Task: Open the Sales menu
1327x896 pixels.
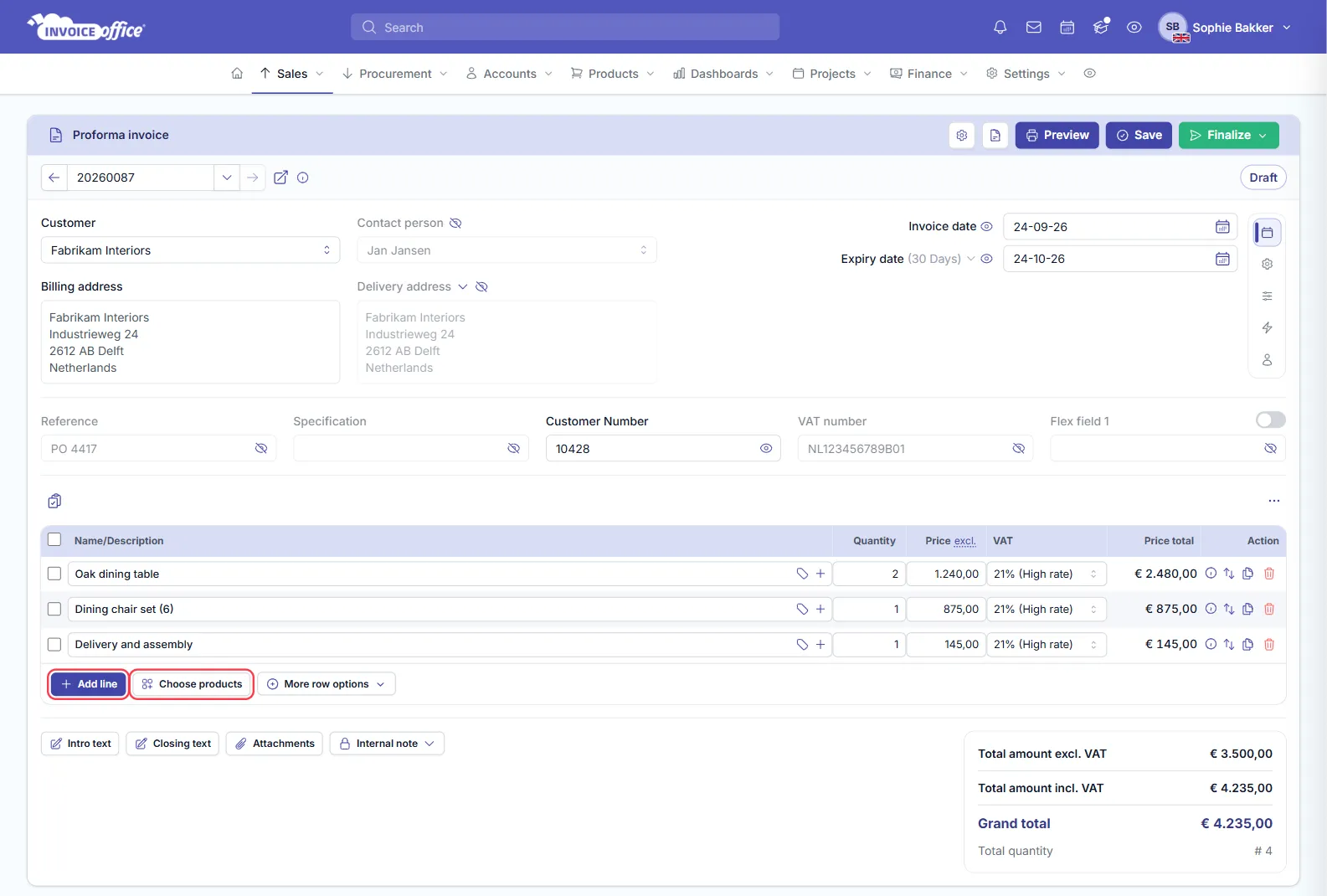Action: (x=292, y=74)
